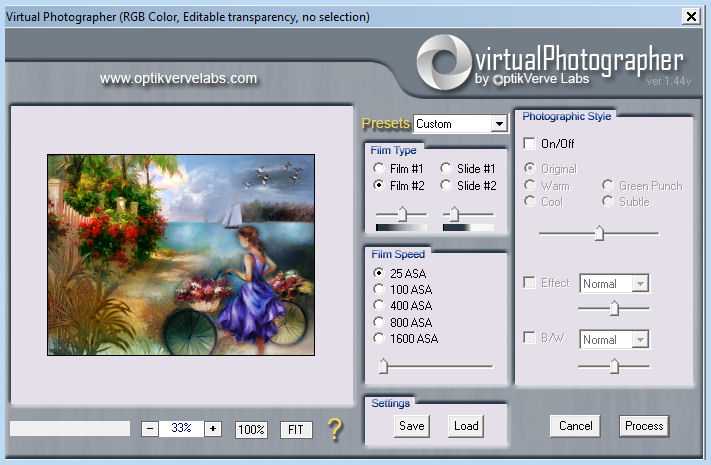Click the yellow Presets label
The height and width of the screenshot is (465, 711).
tap(385, 123)
